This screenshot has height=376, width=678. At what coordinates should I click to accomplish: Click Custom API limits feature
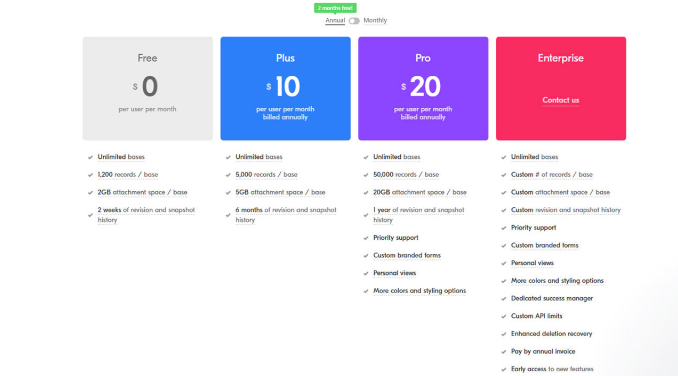[537, 316]
